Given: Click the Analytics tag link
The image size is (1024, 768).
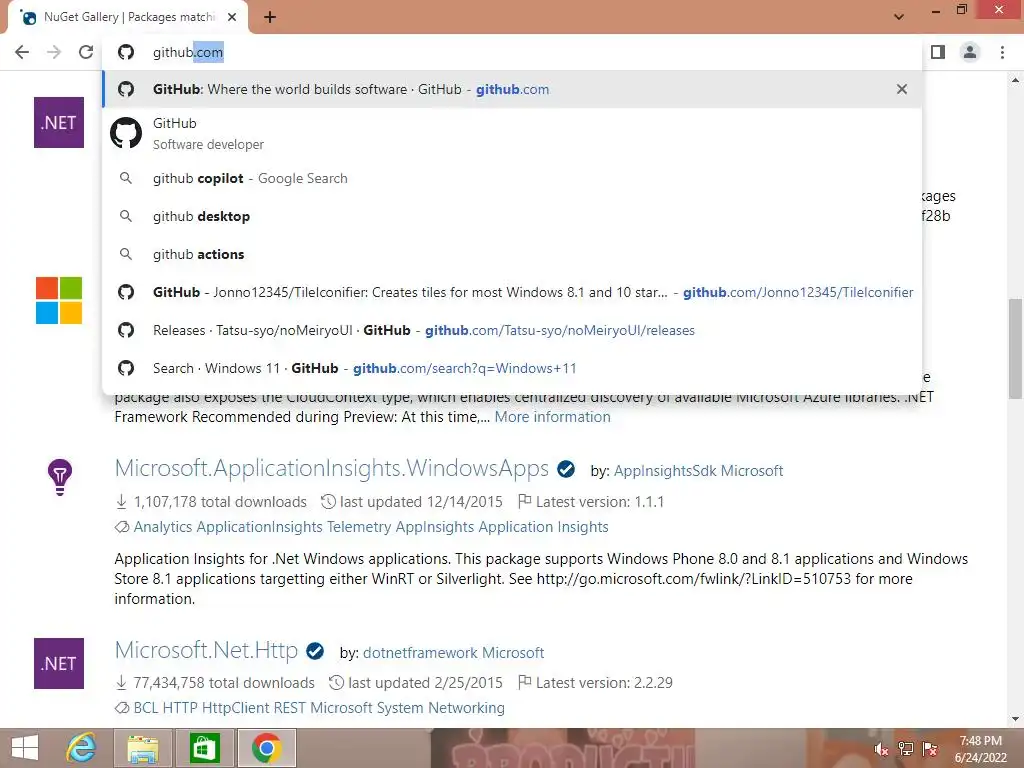Looking at the screenshot, I should [163, 526].
